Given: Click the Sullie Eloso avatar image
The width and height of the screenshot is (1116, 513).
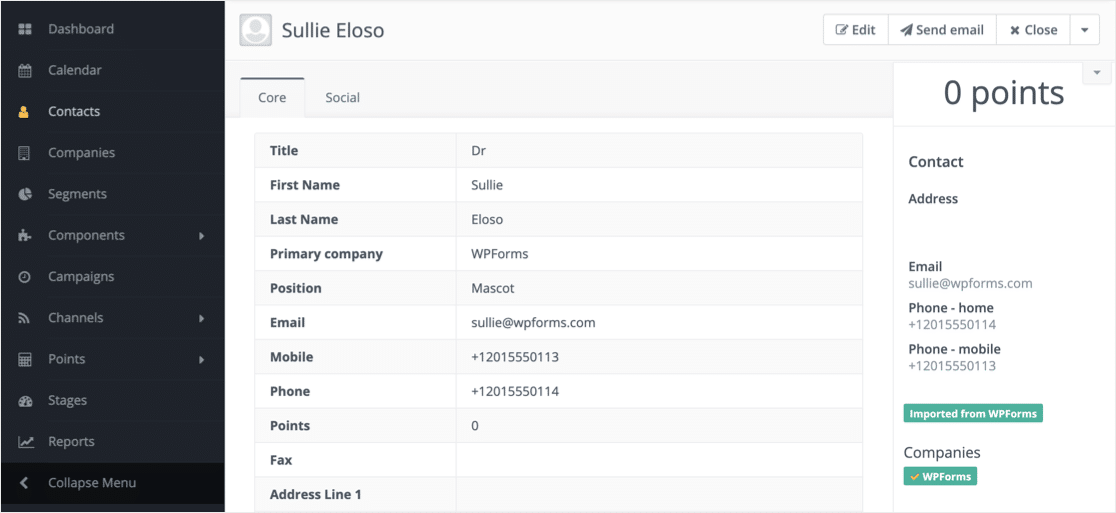Looking at the screenshot, I should pos(256,30).
